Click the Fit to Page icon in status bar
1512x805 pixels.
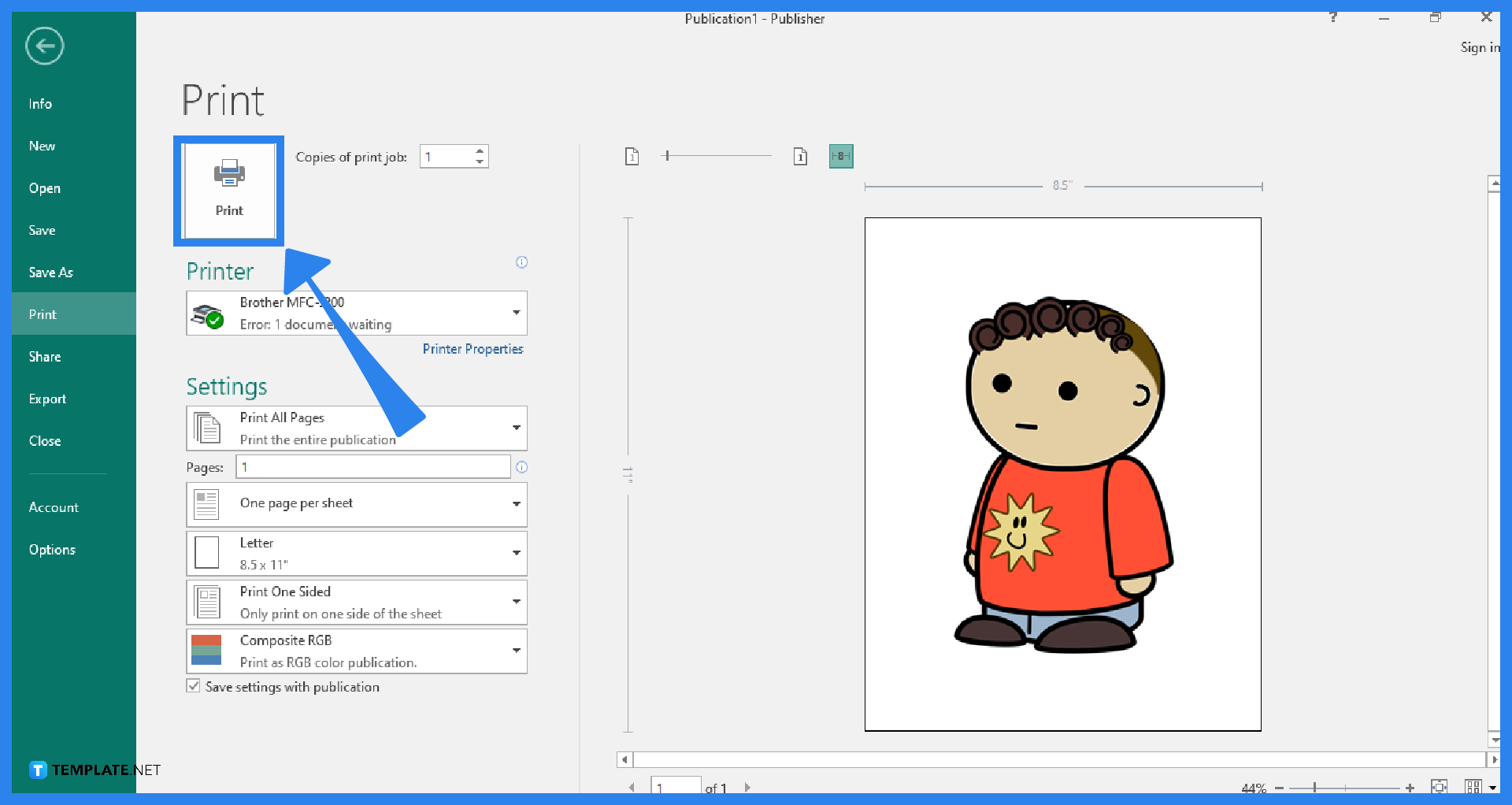click(1440, 787)
